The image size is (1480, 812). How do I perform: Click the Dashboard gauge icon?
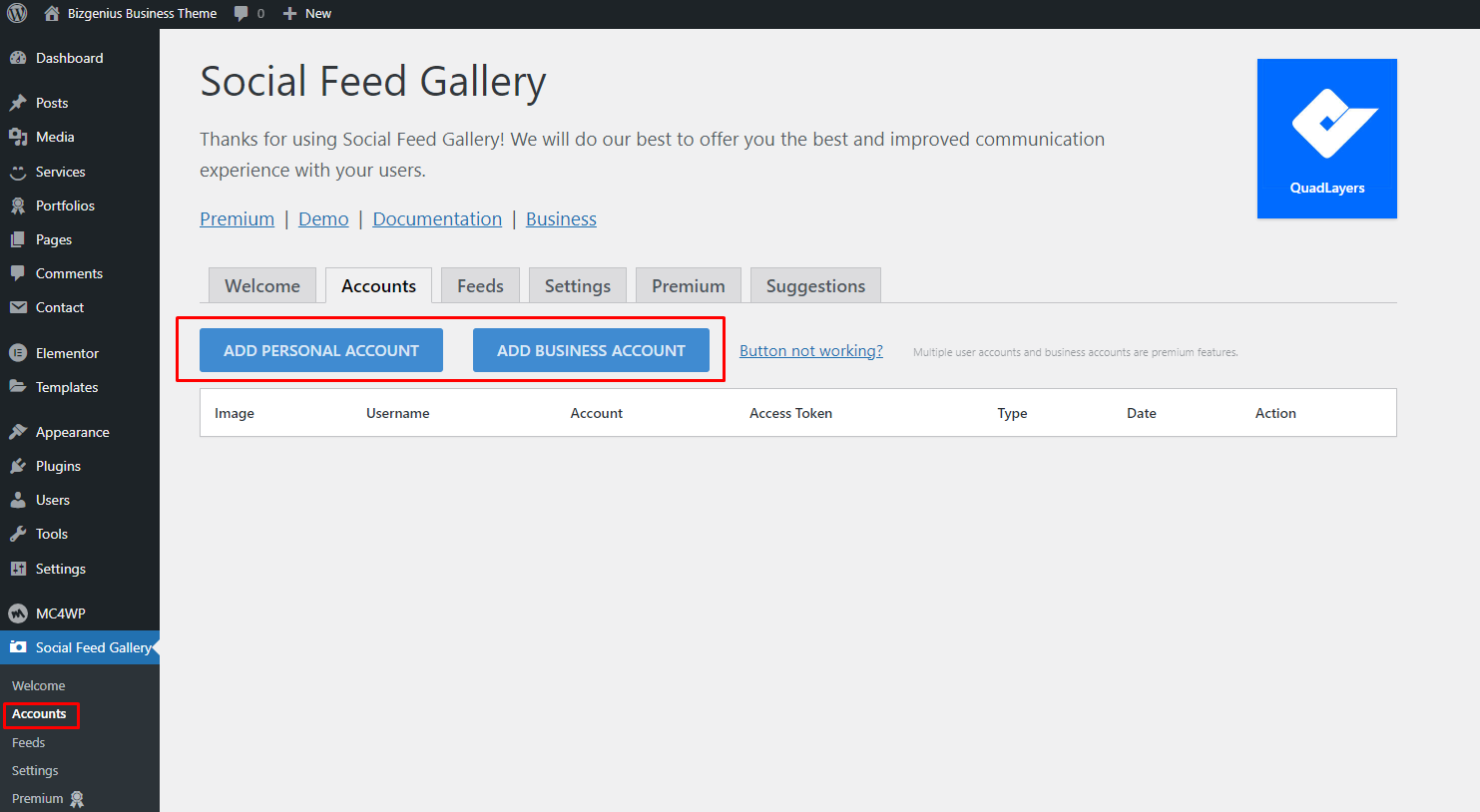point(18,58)
